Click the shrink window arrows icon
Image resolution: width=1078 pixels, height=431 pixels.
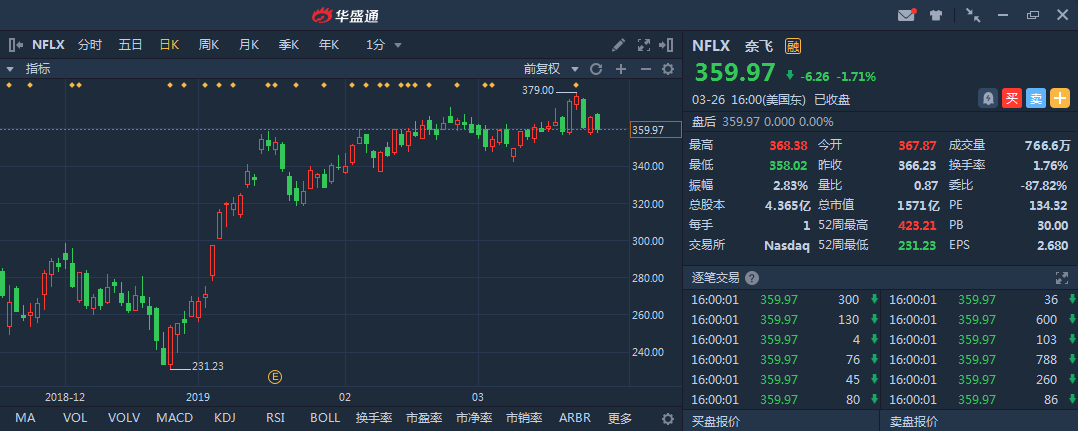(x=973, y=15)
